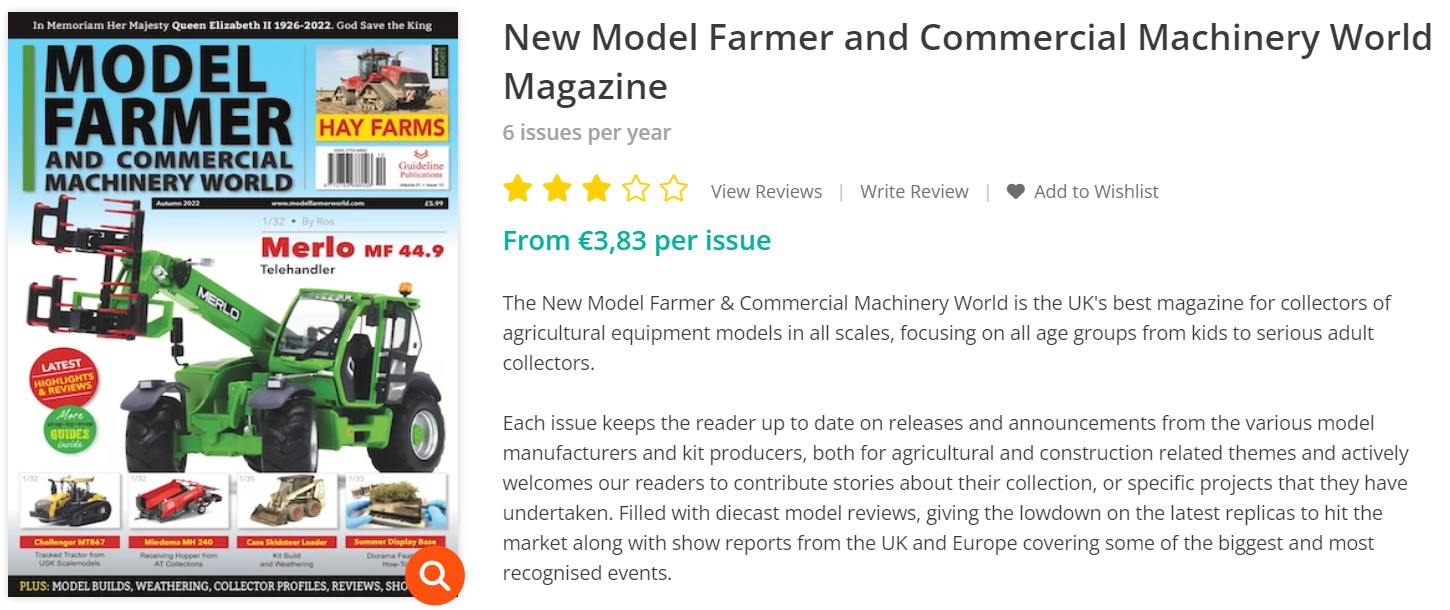Click the wishlist heart icon
Viewport: 1450px width, 610px height.
click(x=1015, y=192)
